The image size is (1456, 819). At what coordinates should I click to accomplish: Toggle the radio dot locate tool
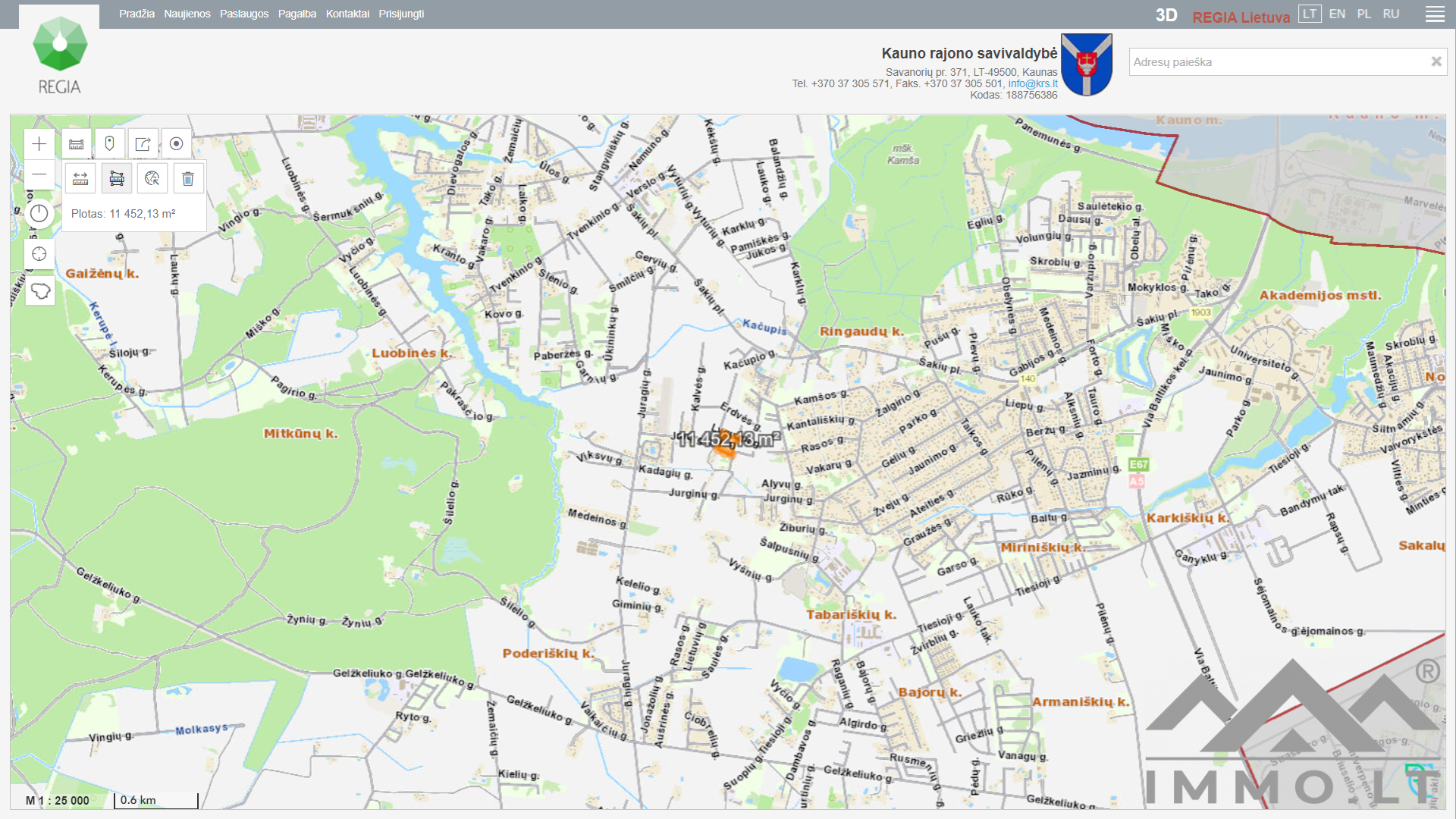[x=176, y=144]
